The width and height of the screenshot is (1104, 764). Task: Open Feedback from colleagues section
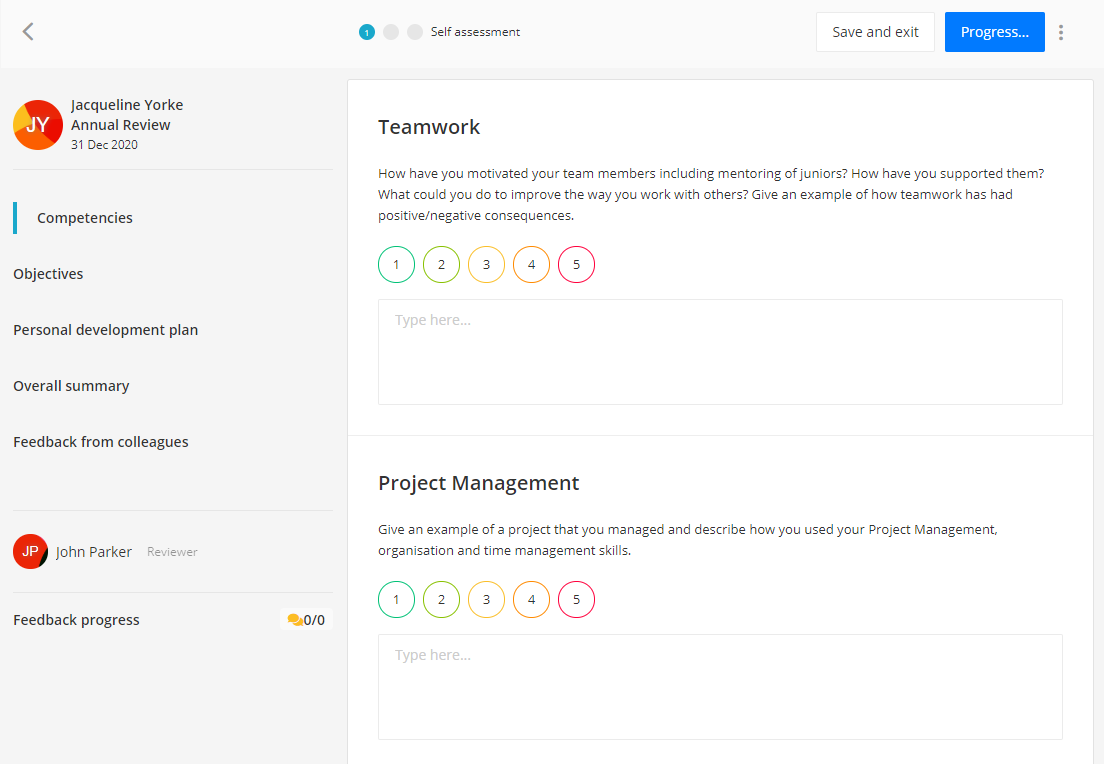pos(100,442)
